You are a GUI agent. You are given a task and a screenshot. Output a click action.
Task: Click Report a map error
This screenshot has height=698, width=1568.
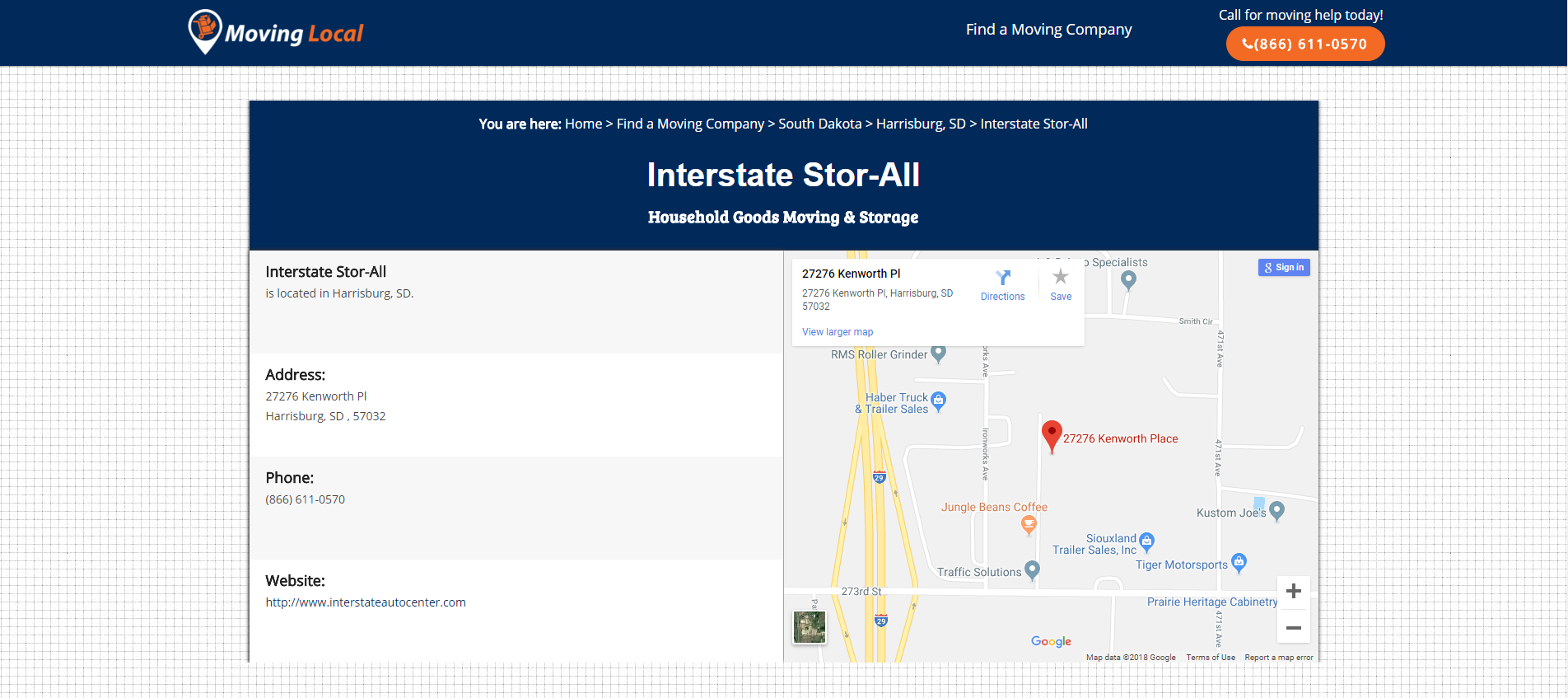click(1279, 658)
